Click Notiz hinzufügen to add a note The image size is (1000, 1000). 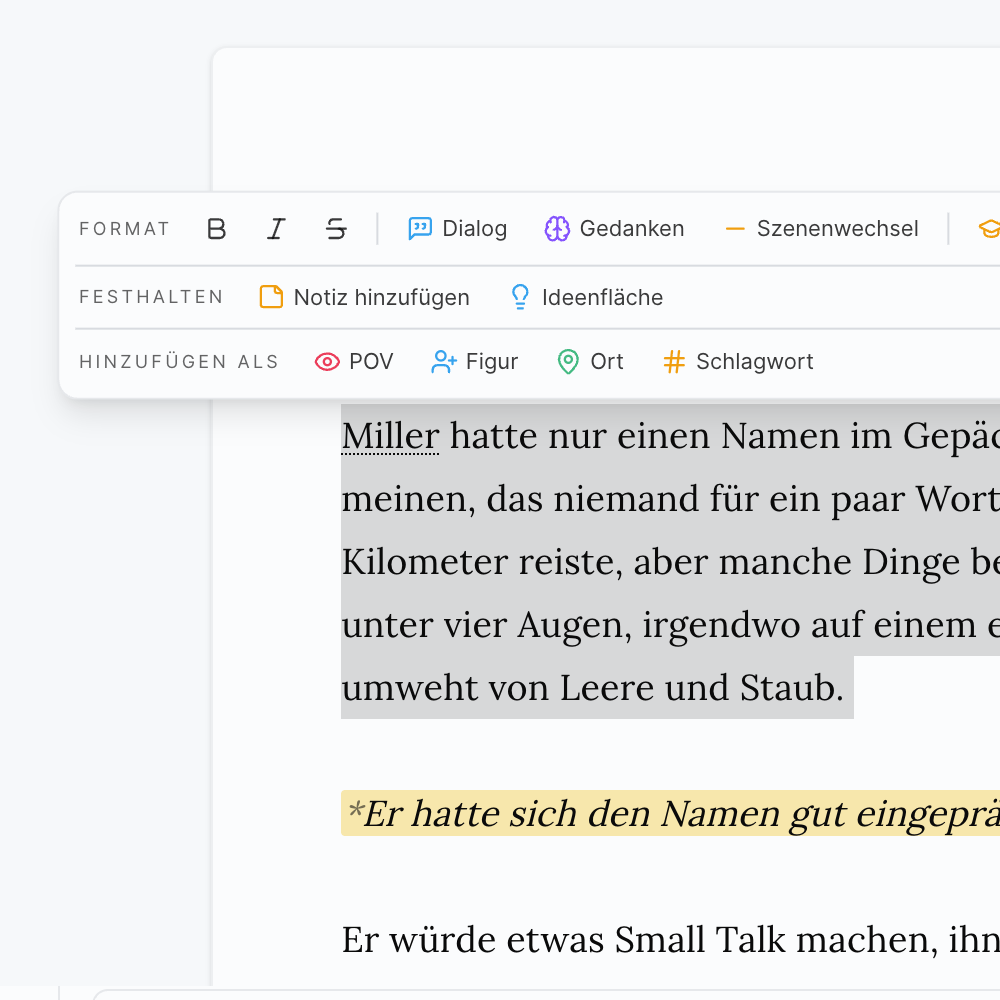click(365, 297)
